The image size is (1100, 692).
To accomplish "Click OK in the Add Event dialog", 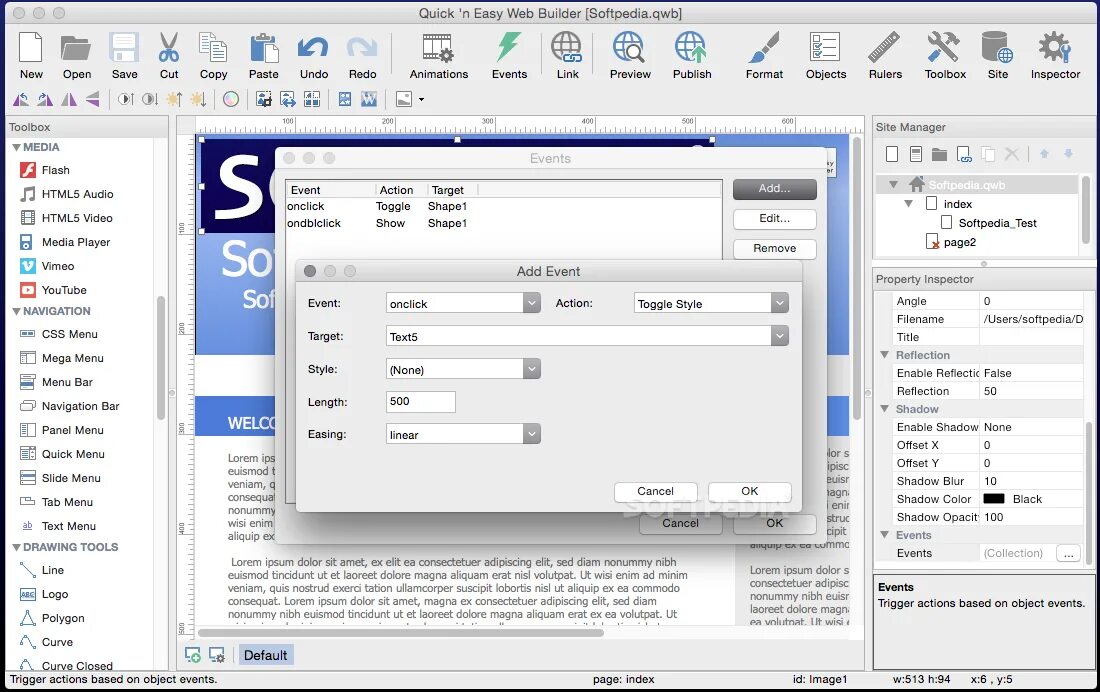I will click(749, 491).
